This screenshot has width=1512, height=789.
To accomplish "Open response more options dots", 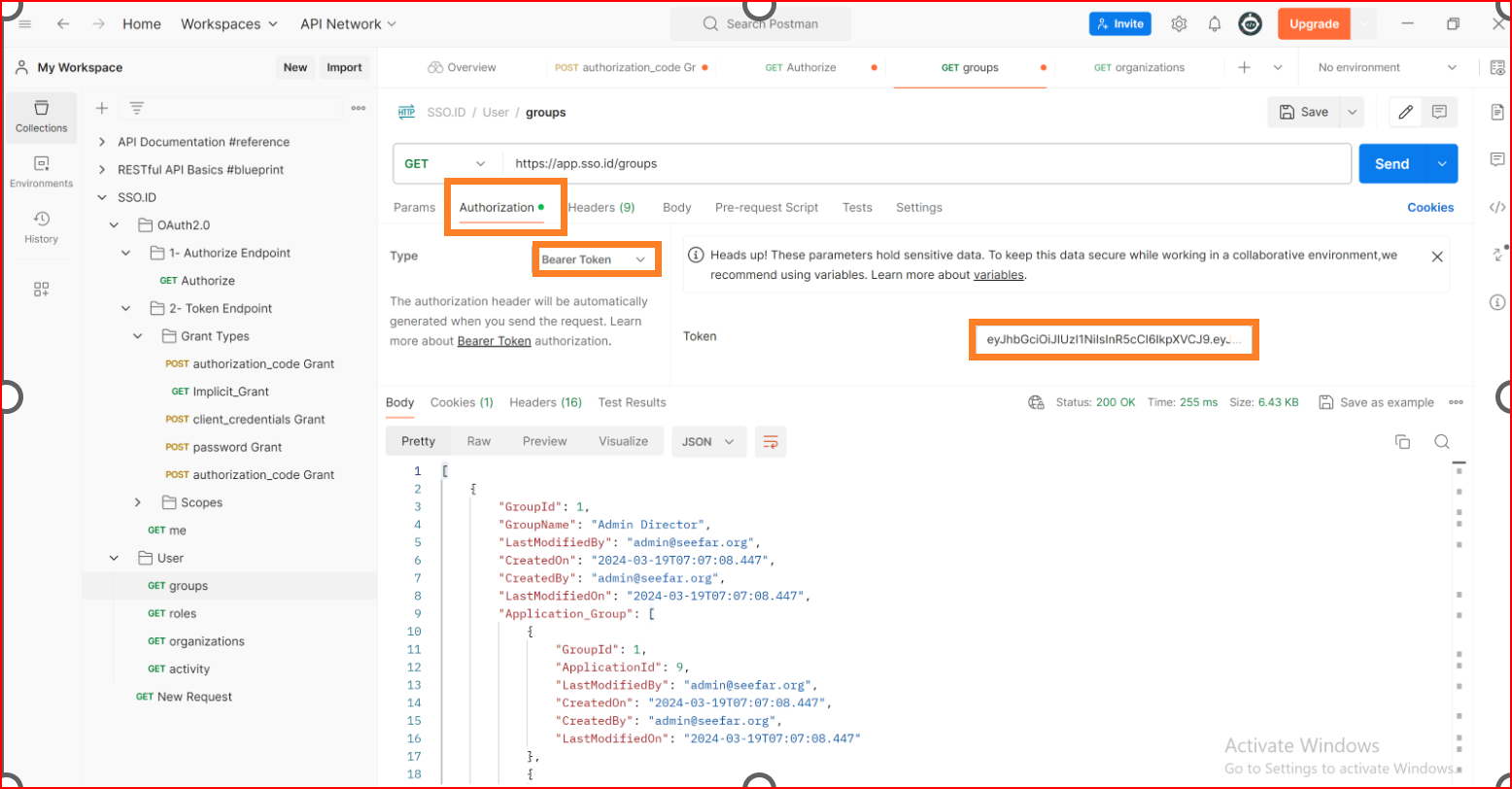I will tap(1456, 402).
